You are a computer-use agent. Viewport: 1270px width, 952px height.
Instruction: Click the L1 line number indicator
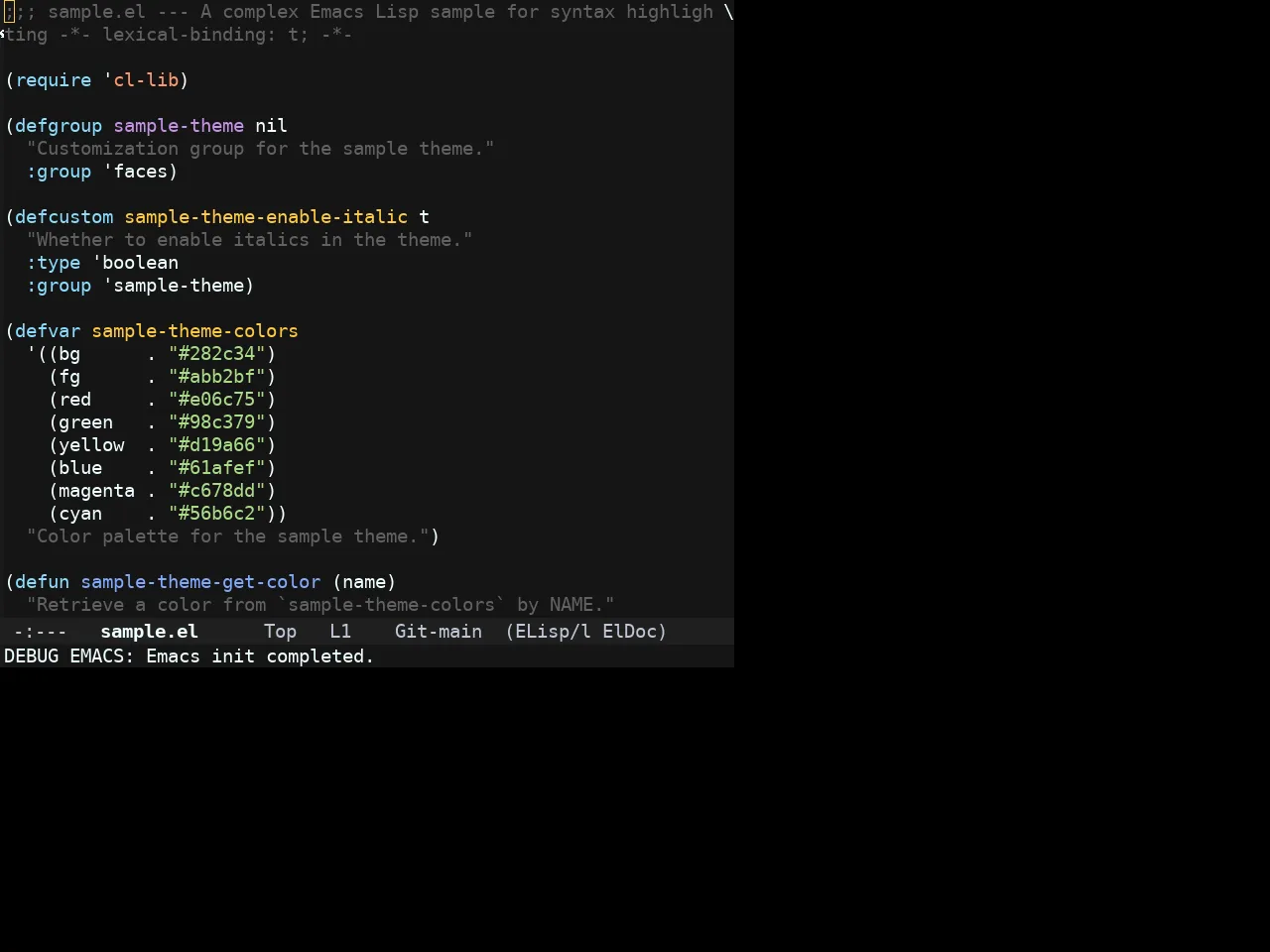pyautogui.click(x=340, y=632)
